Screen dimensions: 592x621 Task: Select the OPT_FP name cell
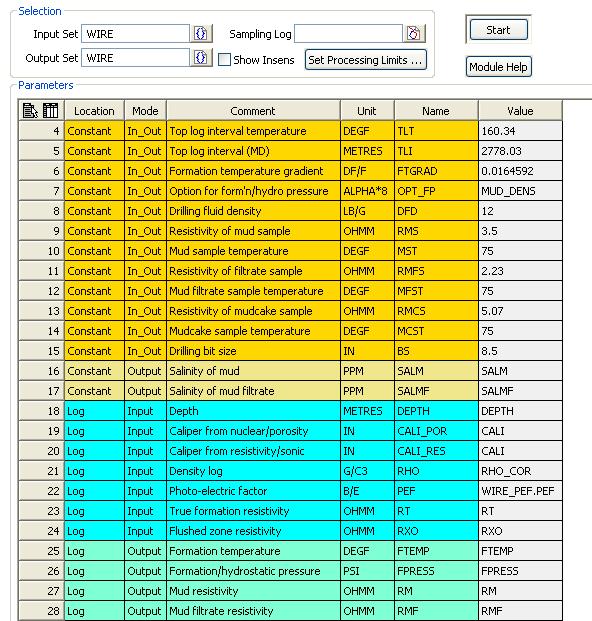pos(436,191)
